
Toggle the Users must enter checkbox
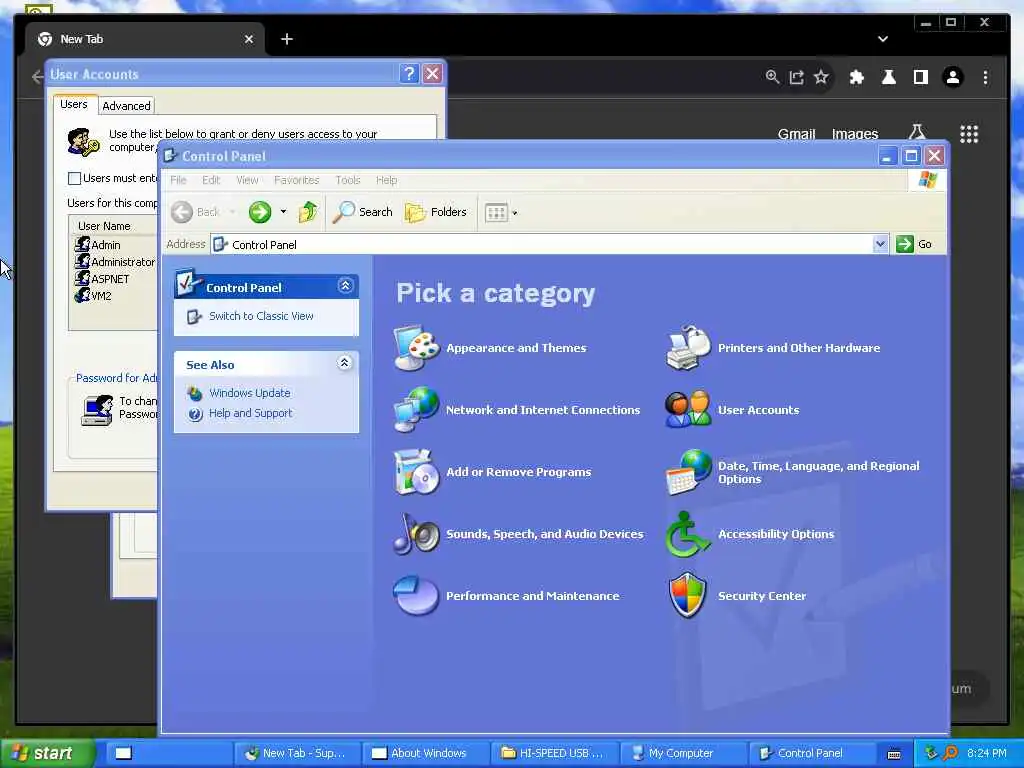pyautogui.click(x=74, y=178)
